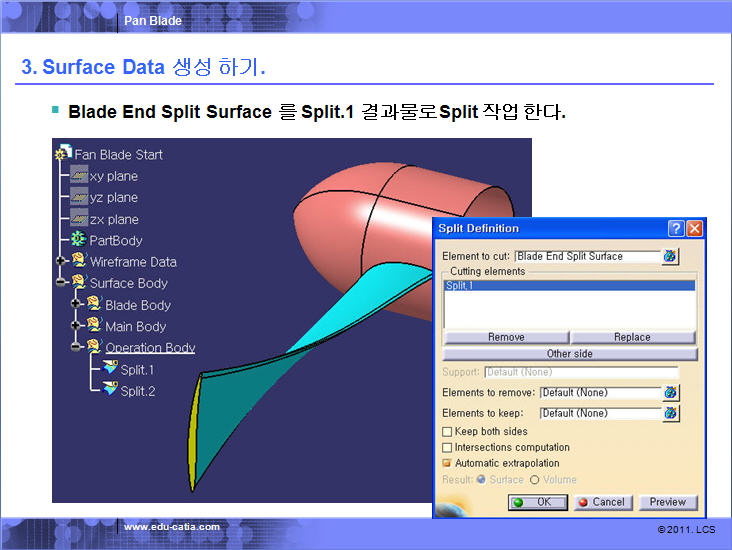Screen dimensions: 732x550
Task: Click icon next to Elements to keep field
Action: [x=670, y=413]
